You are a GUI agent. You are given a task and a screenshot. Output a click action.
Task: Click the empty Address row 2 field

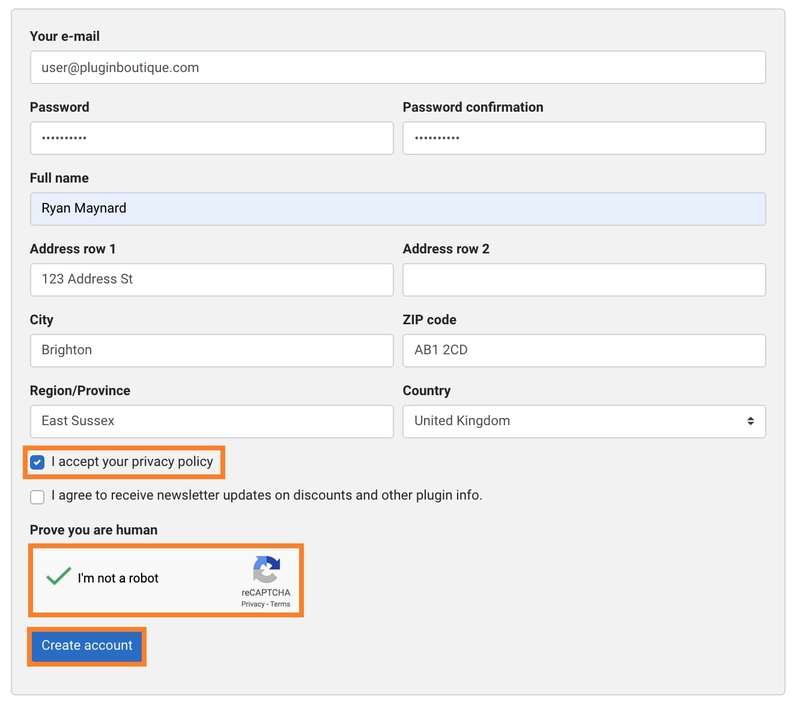coord(584,280)
